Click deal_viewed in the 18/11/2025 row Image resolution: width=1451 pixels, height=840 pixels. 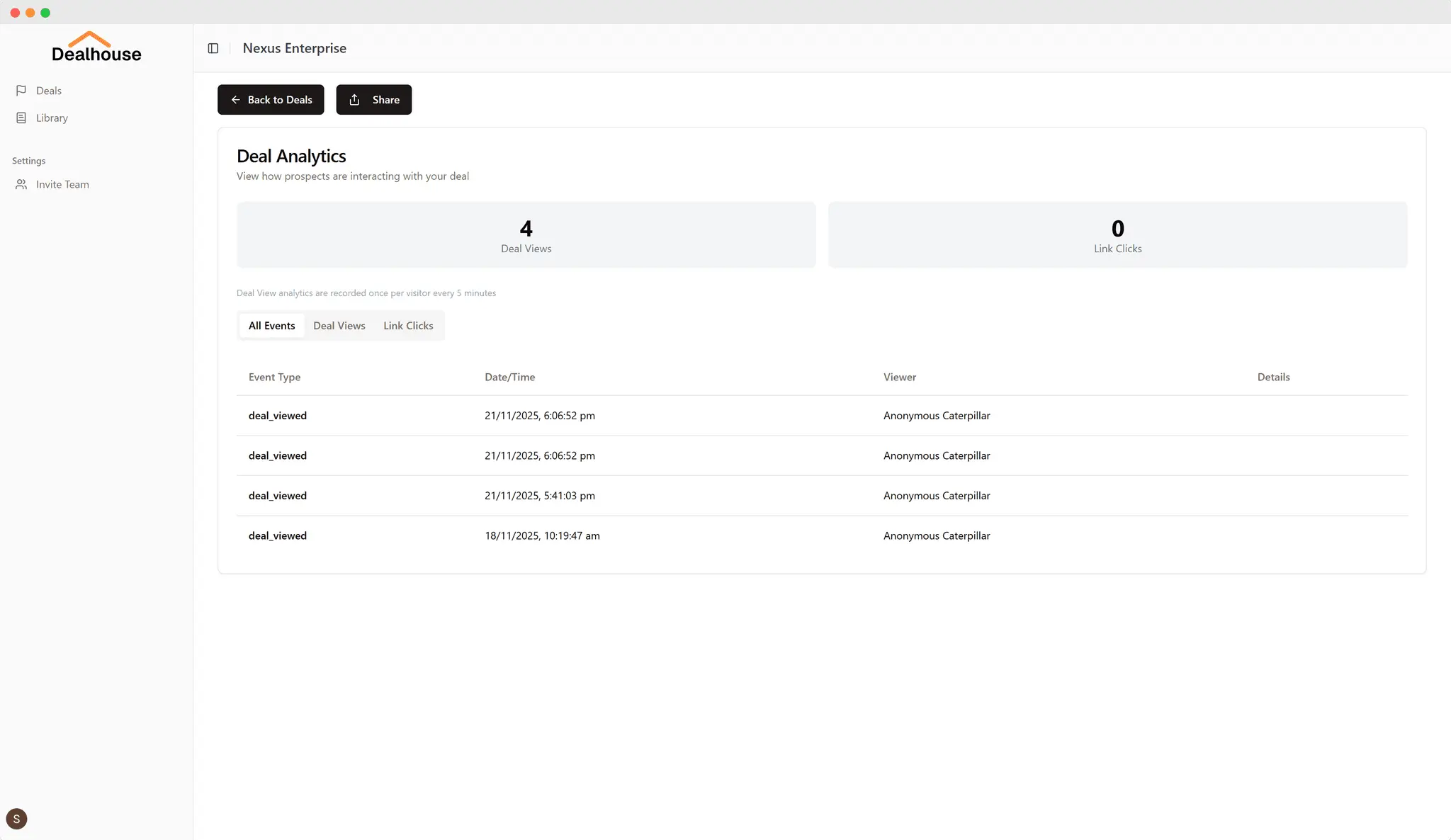(278, 536)
